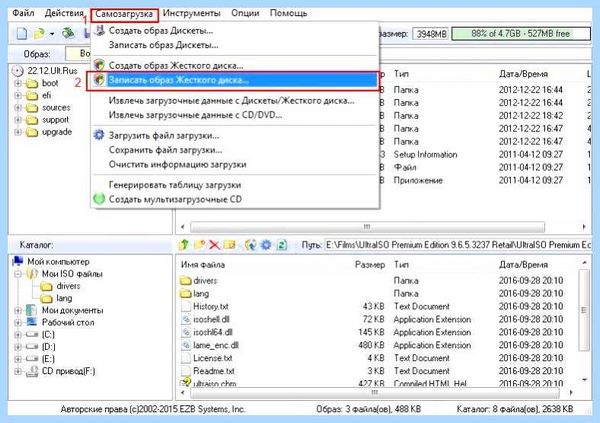Open the Действия menu

click(x=64, y=13)
